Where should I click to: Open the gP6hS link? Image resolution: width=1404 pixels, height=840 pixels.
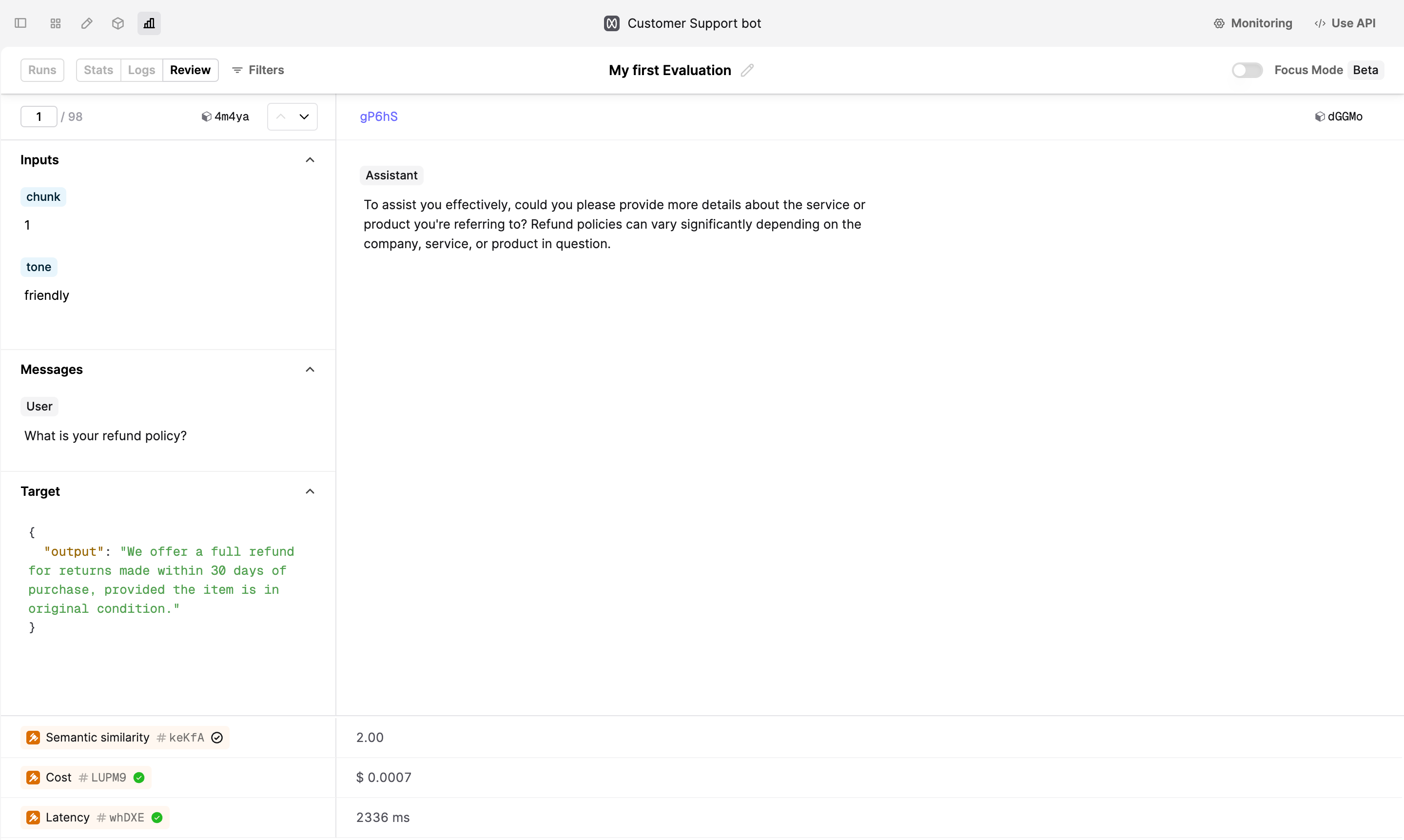[x=379, y=117]
